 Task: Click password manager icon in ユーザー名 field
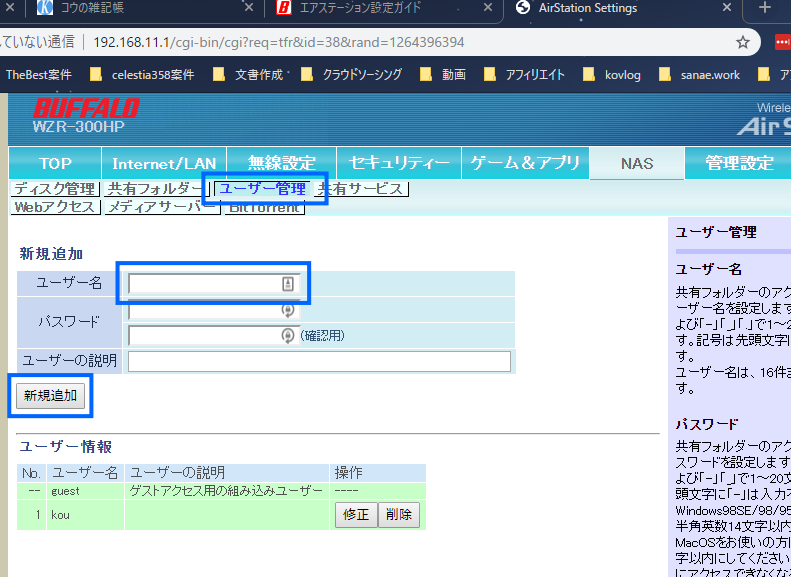287,284
